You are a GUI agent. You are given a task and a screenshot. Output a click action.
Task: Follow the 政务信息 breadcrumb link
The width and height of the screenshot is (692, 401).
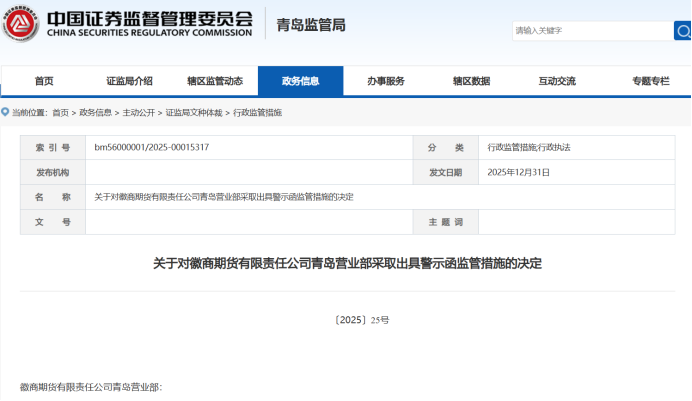95,113
